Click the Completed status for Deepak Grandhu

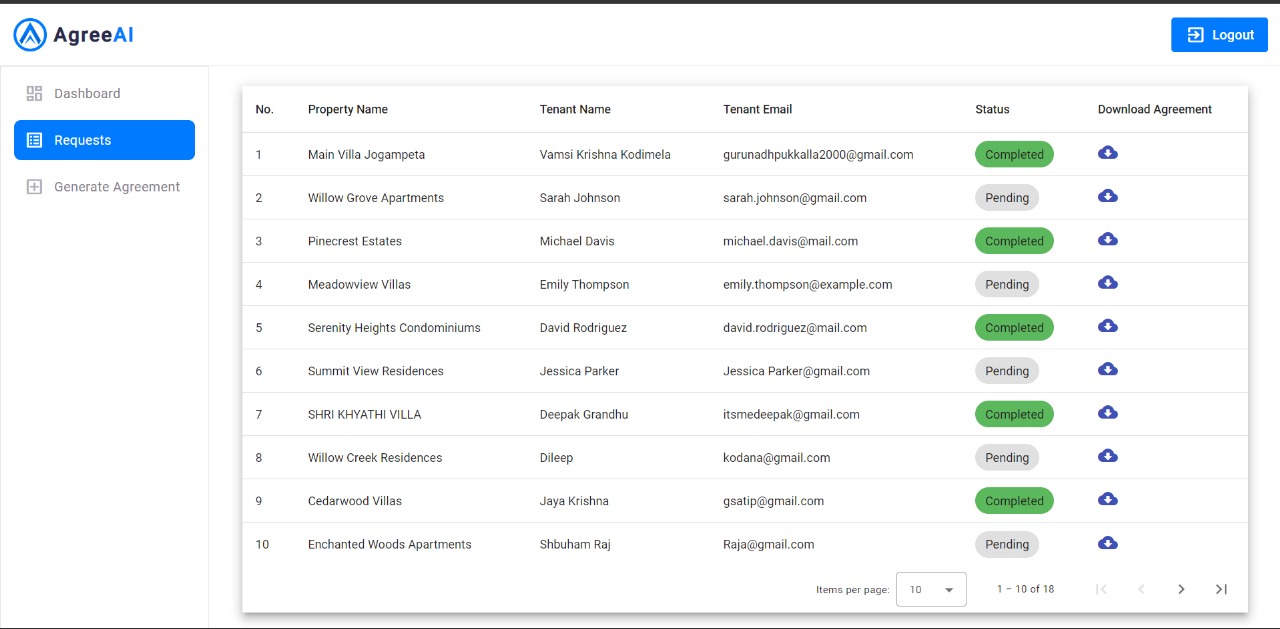[x=1014, y=415]
